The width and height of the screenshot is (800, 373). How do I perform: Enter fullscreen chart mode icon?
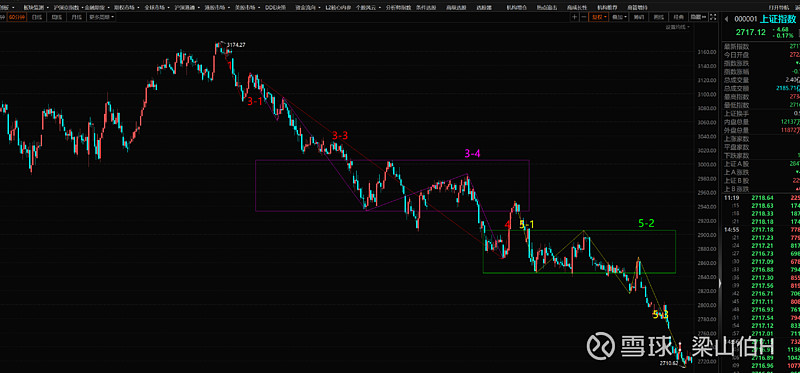[713, 17]
